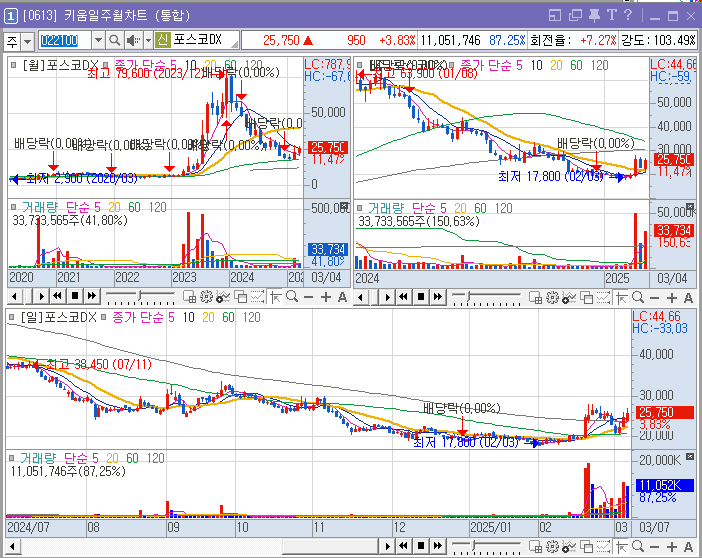Screen dimensions: 702x558
Task: Expand the 포스코DX name field corner arrow
Action: [235, 44]
